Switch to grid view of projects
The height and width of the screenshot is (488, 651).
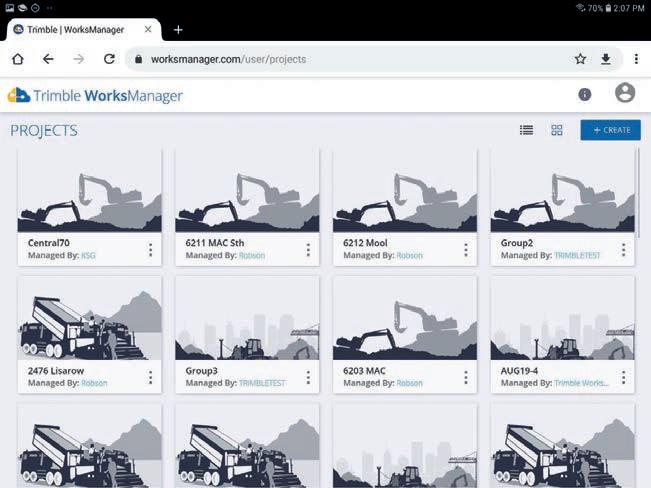click(x=557, y=130)
